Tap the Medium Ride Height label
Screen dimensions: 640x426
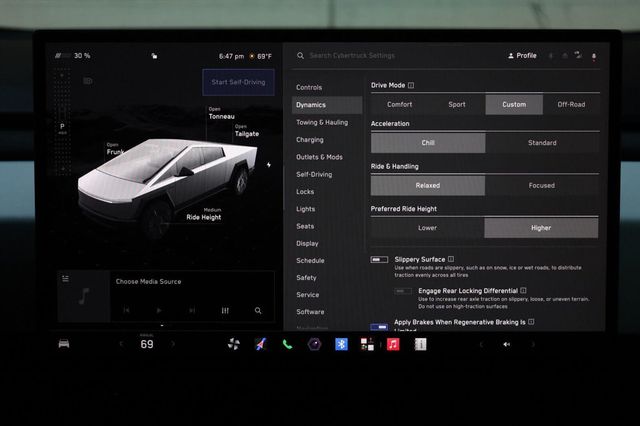pyautogui.click(x=204, y=214)
